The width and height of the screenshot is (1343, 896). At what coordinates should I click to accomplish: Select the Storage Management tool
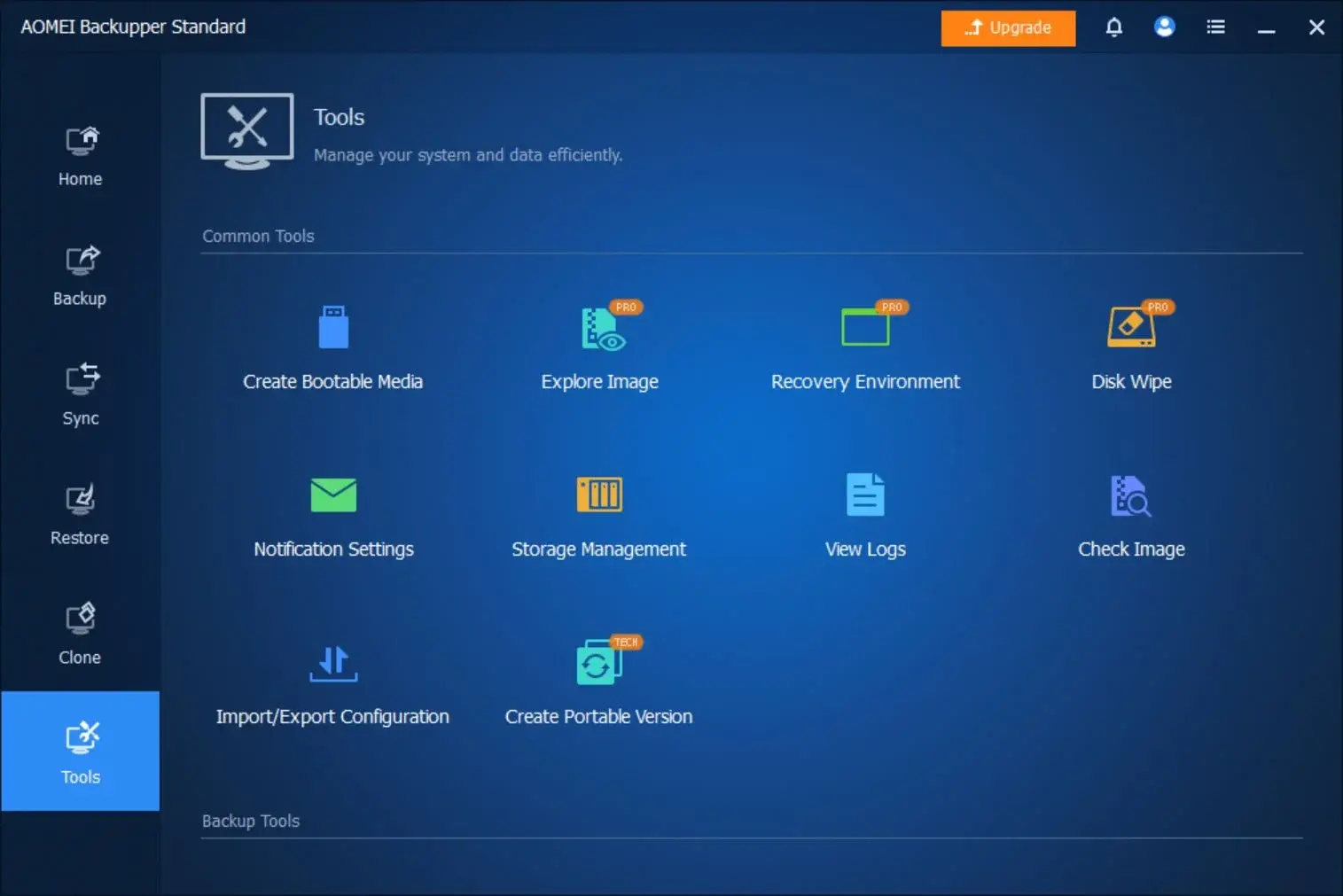pyautogui.click(x=599, y=514)
